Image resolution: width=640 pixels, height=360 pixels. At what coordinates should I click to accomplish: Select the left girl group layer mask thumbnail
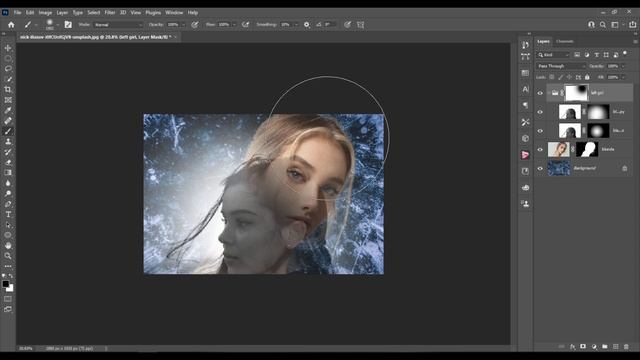pos(576,93)
